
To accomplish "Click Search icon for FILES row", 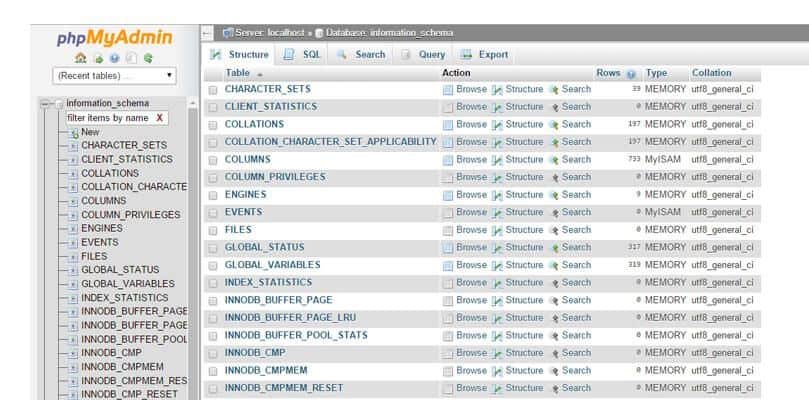I will [x=555, y=230].
